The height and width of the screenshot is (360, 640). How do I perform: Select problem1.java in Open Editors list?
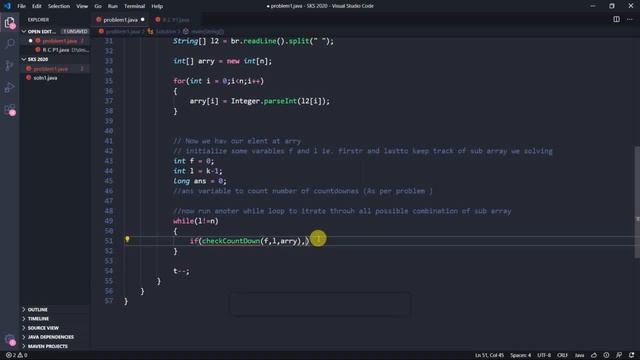[x=59, y=41]
